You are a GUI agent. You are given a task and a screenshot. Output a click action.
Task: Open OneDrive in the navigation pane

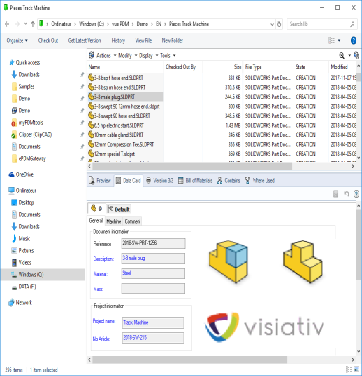click(x=21, y=175)
